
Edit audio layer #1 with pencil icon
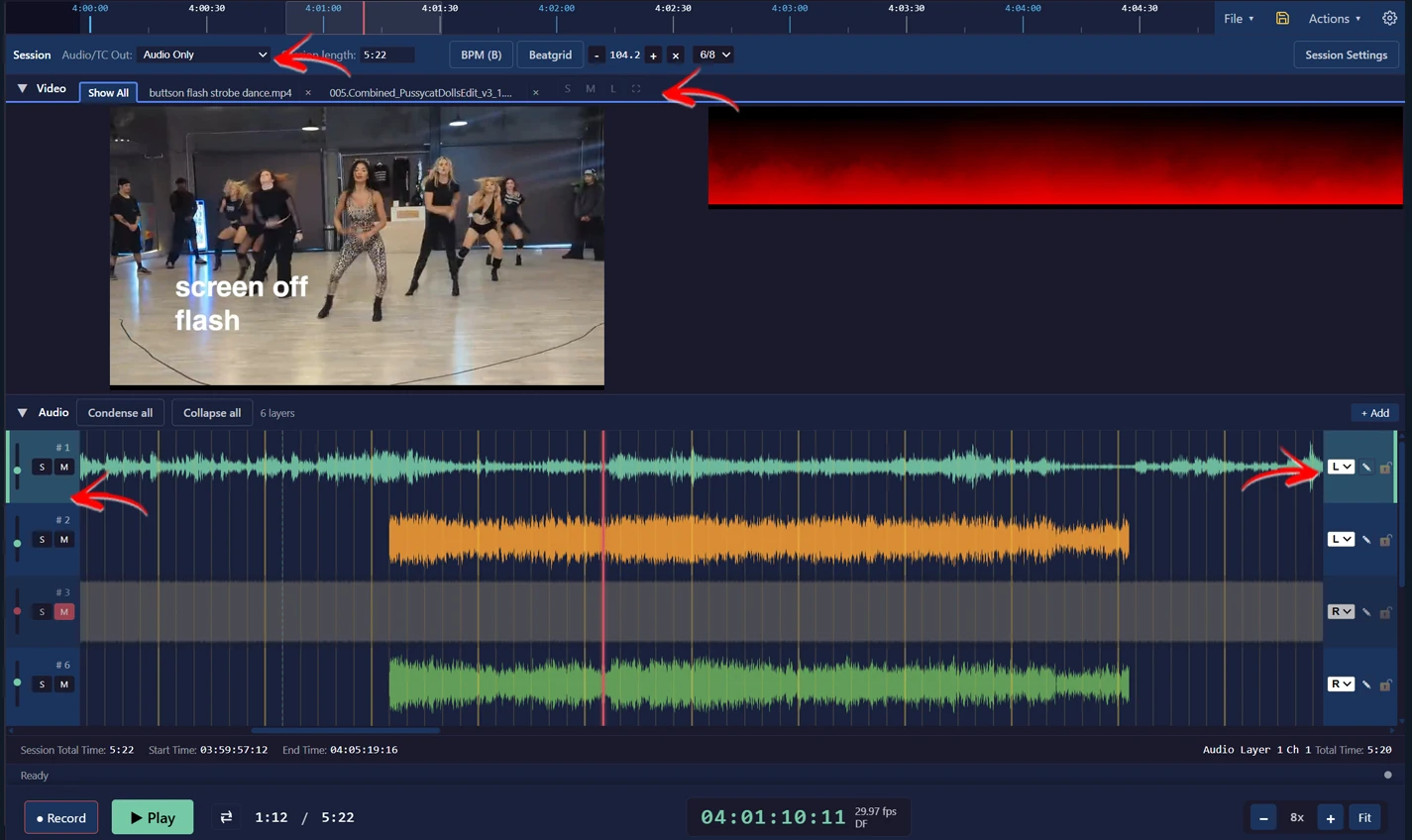click(x=1366, y=467)
